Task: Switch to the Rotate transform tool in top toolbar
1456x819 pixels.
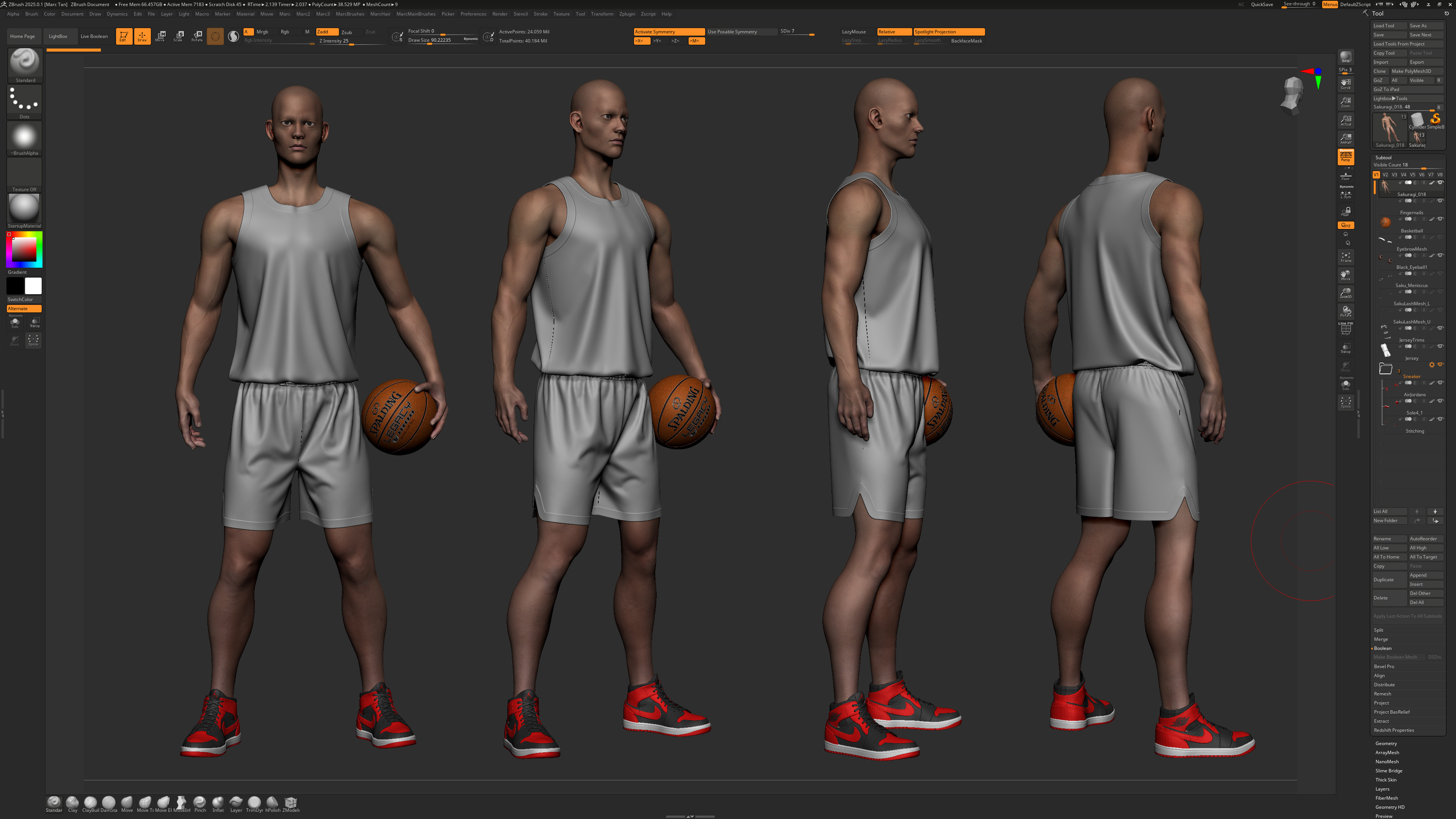Action: pyautogui.click(x=197, y=36)
